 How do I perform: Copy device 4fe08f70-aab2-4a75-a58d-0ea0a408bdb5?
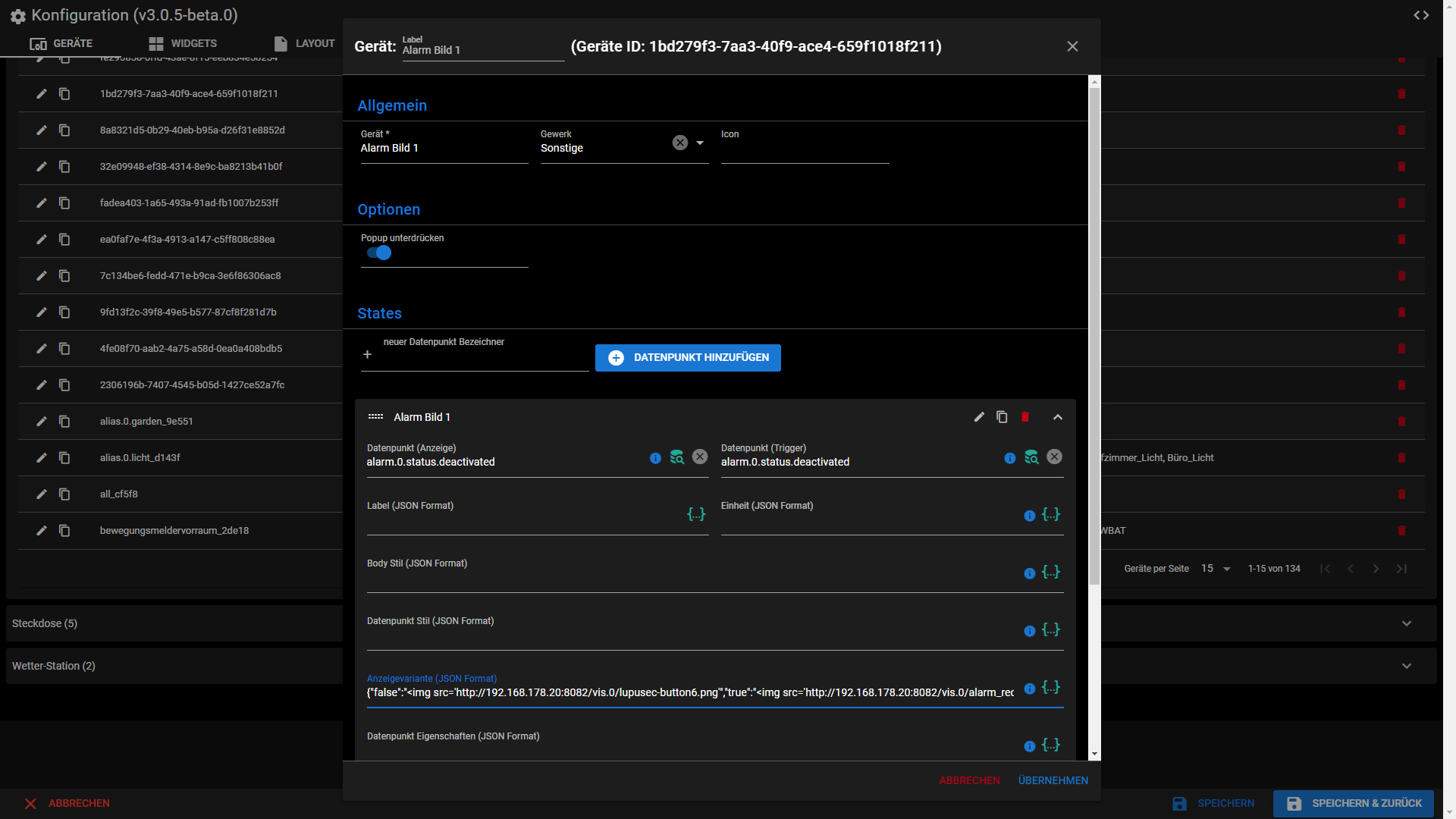[64, 349]
